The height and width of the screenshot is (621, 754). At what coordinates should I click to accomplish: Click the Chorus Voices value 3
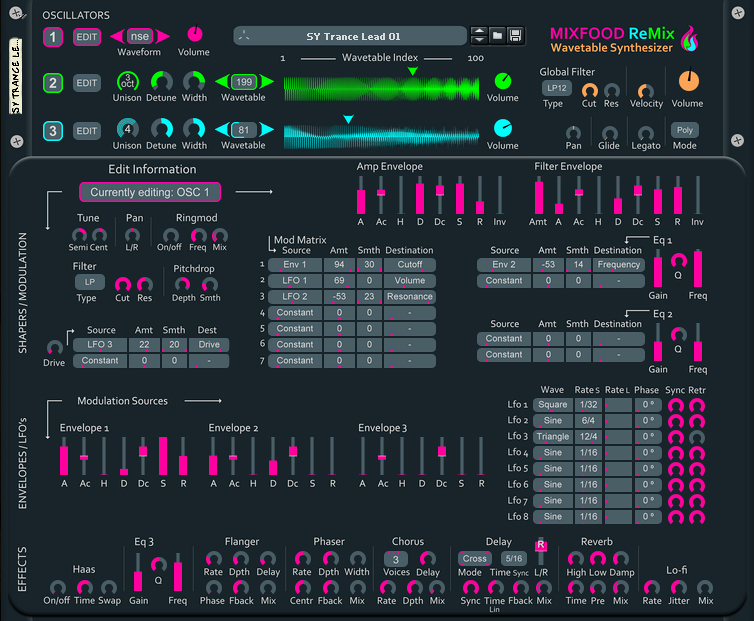pyautogui.click(x=396, y=559)
